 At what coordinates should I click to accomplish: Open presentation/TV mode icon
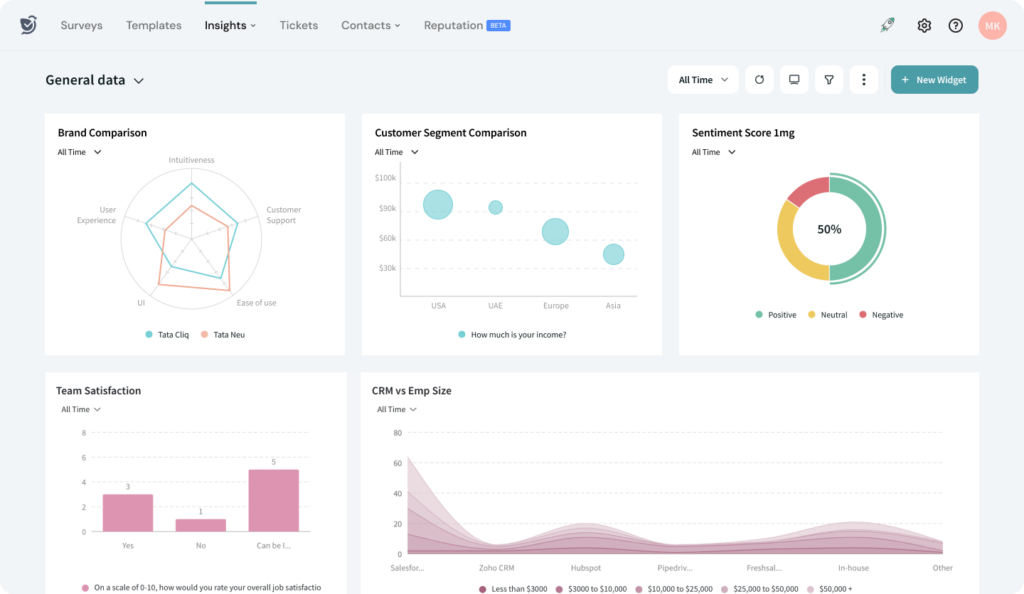tap(794, 79)
